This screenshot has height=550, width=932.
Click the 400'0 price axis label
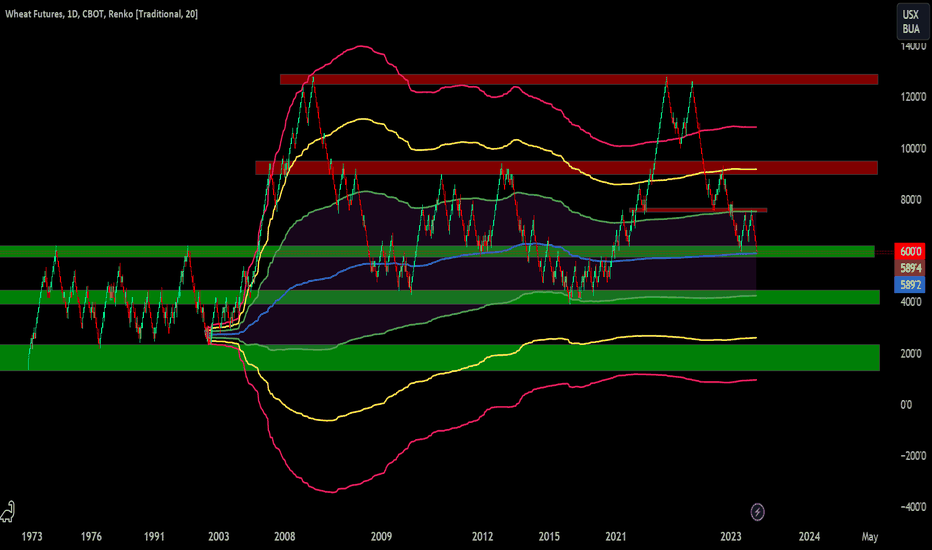coord(911,302)
